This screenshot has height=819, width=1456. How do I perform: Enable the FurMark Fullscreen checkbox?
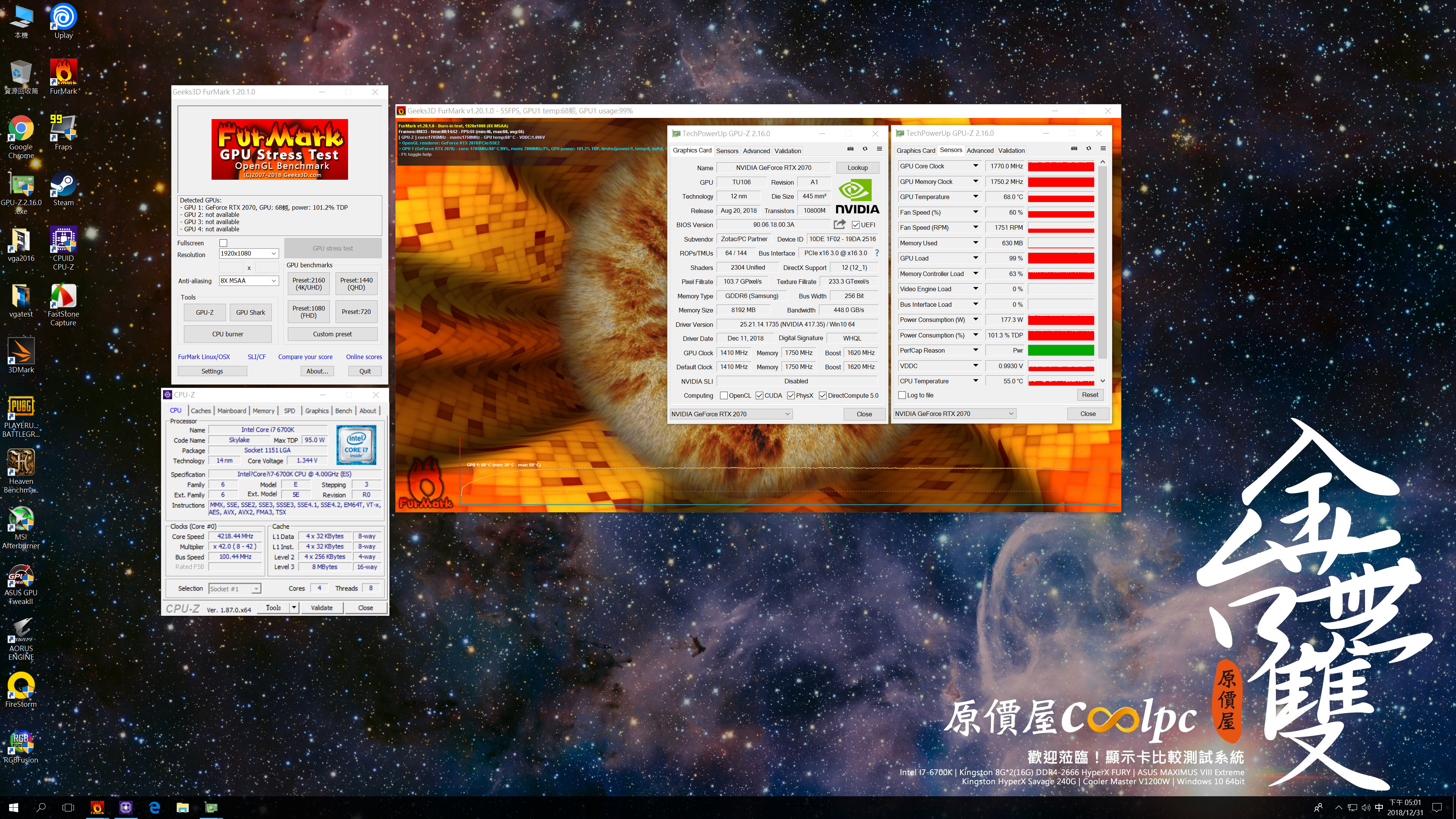pos(223,243)
